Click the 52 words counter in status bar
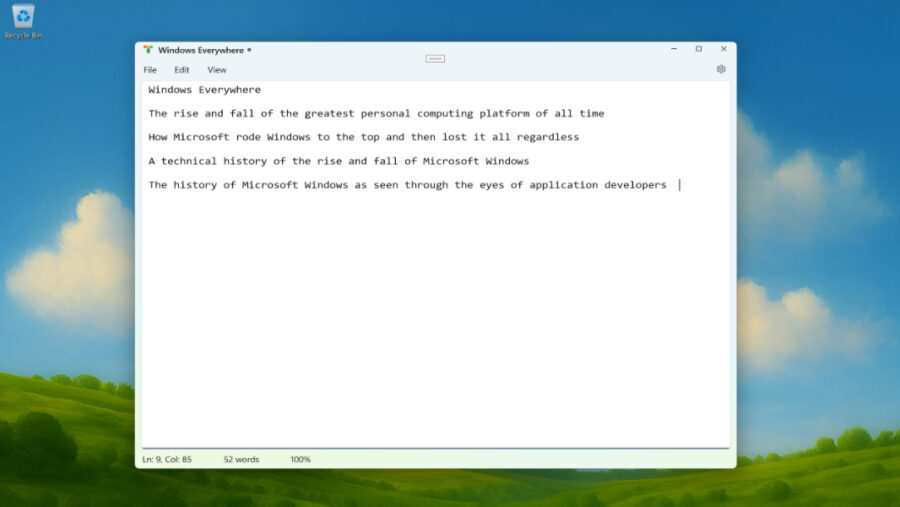 coord(241,460)
